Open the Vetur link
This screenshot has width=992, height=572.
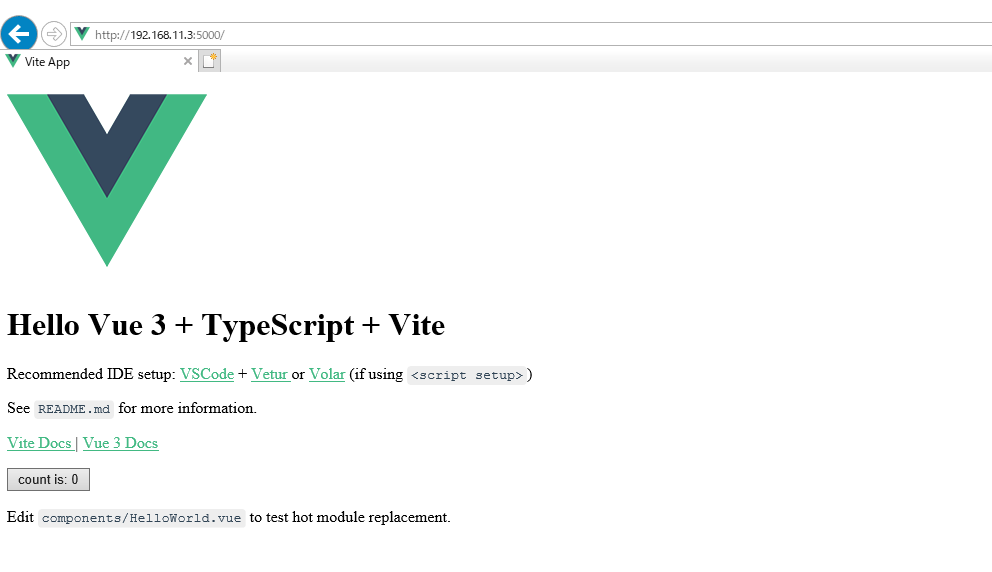270,374
